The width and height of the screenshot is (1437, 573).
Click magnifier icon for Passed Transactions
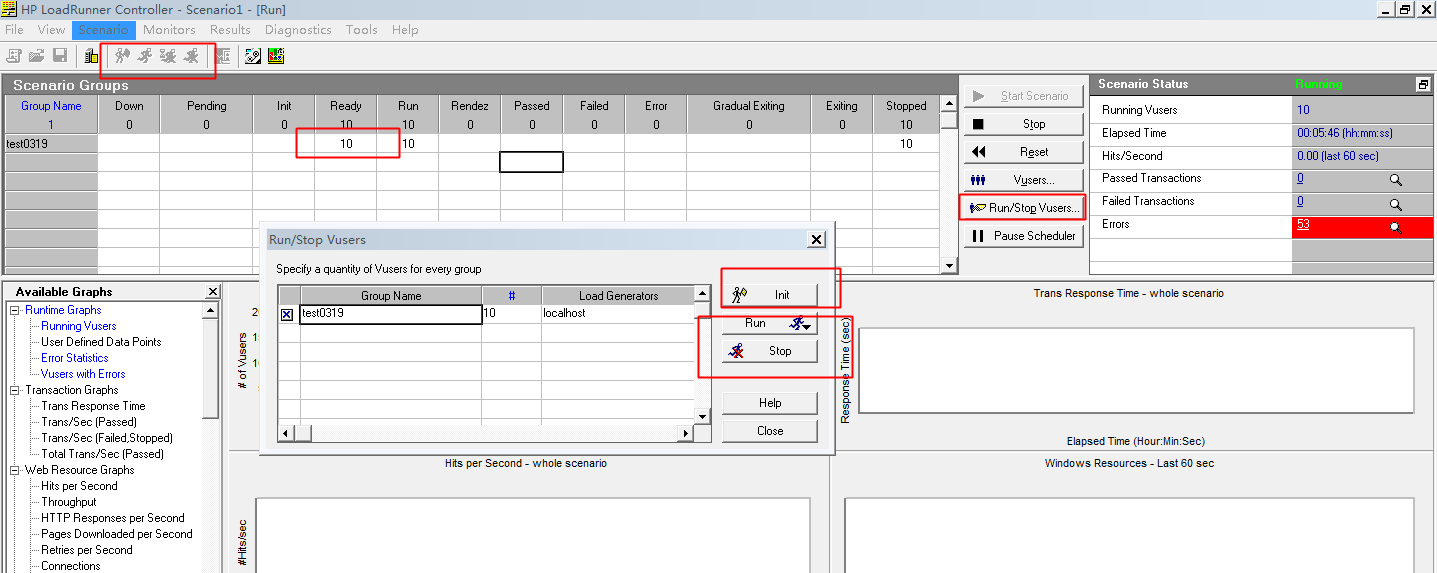[x=1396, y=181]
